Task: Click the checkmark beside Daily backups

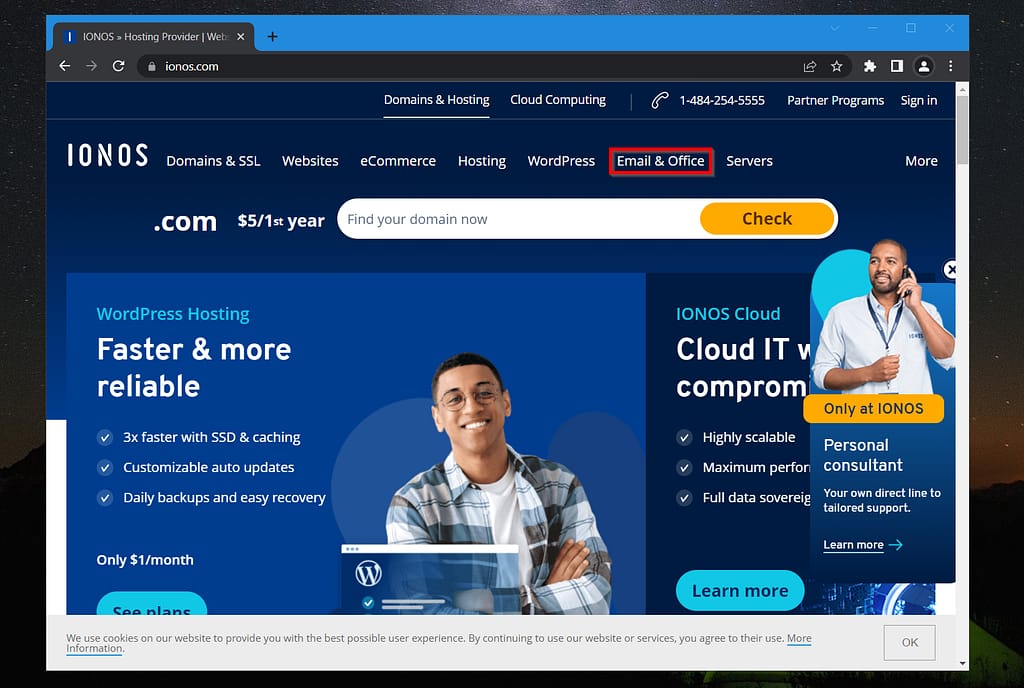Action: (104, 498)
